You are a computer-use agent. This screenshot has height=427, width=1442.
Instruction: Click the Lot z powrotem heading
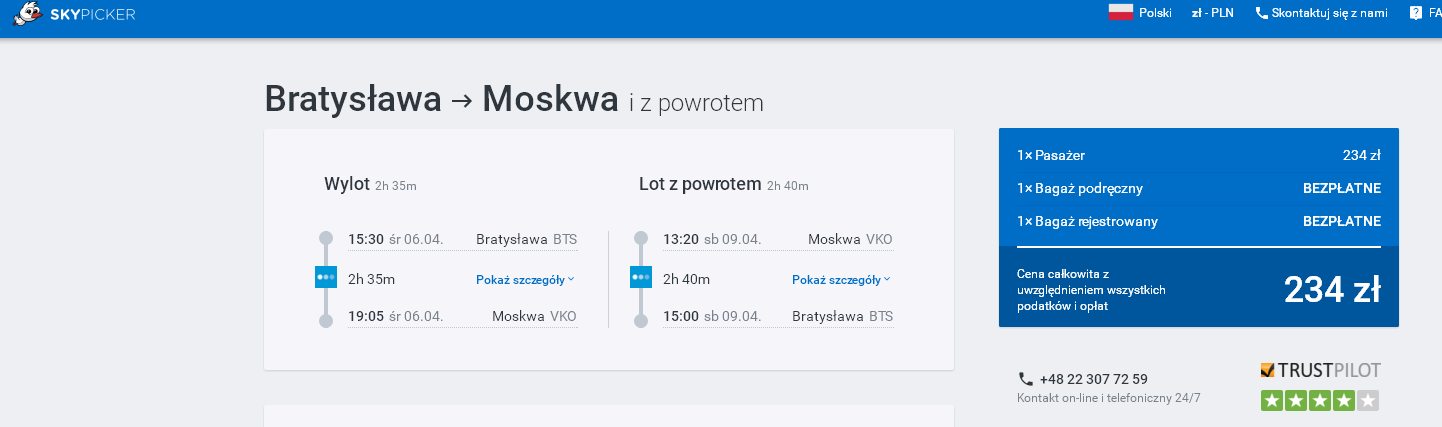[700, 184]
